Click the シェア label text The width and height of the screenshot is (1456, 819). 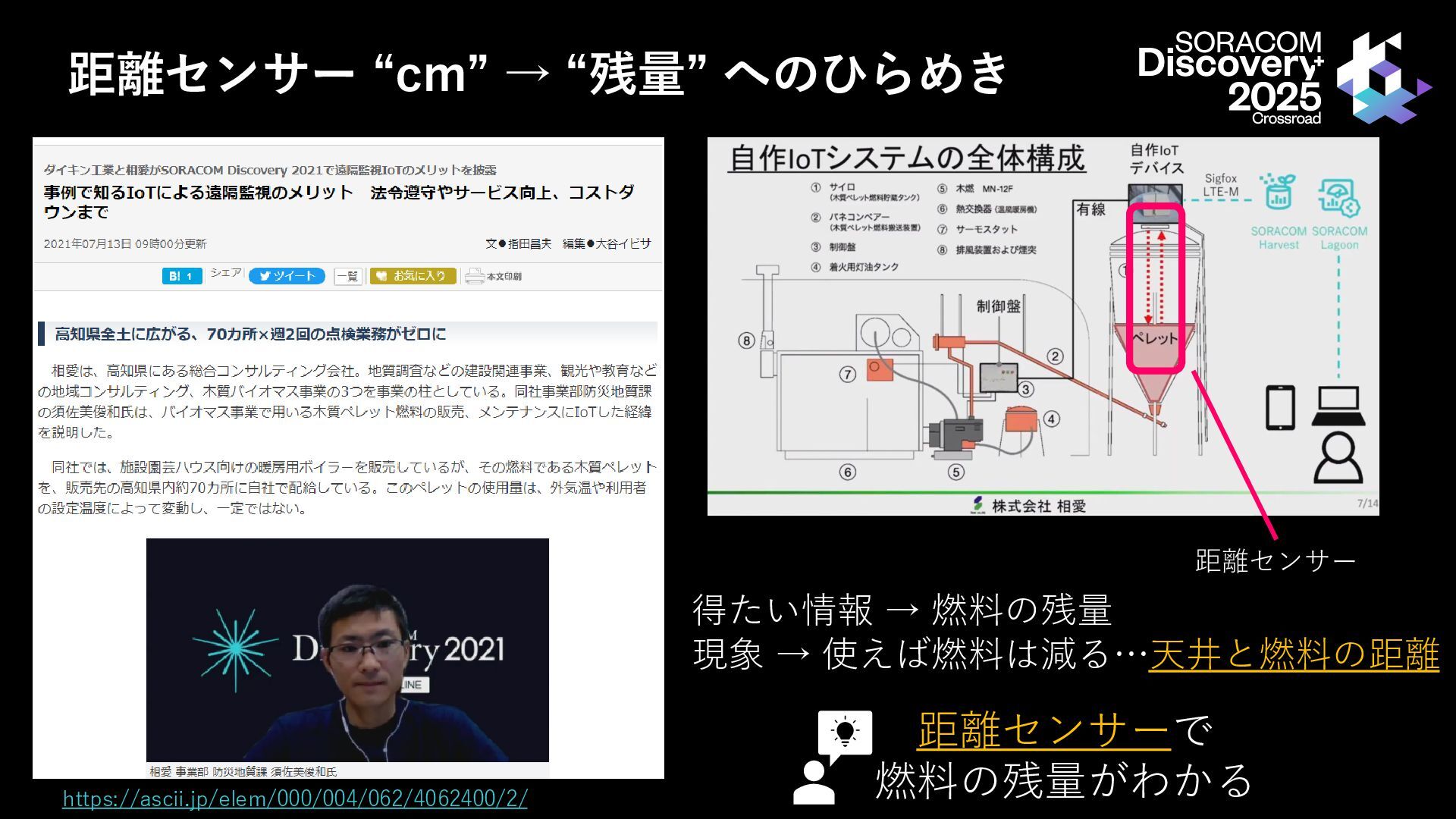tap(225, 272)
